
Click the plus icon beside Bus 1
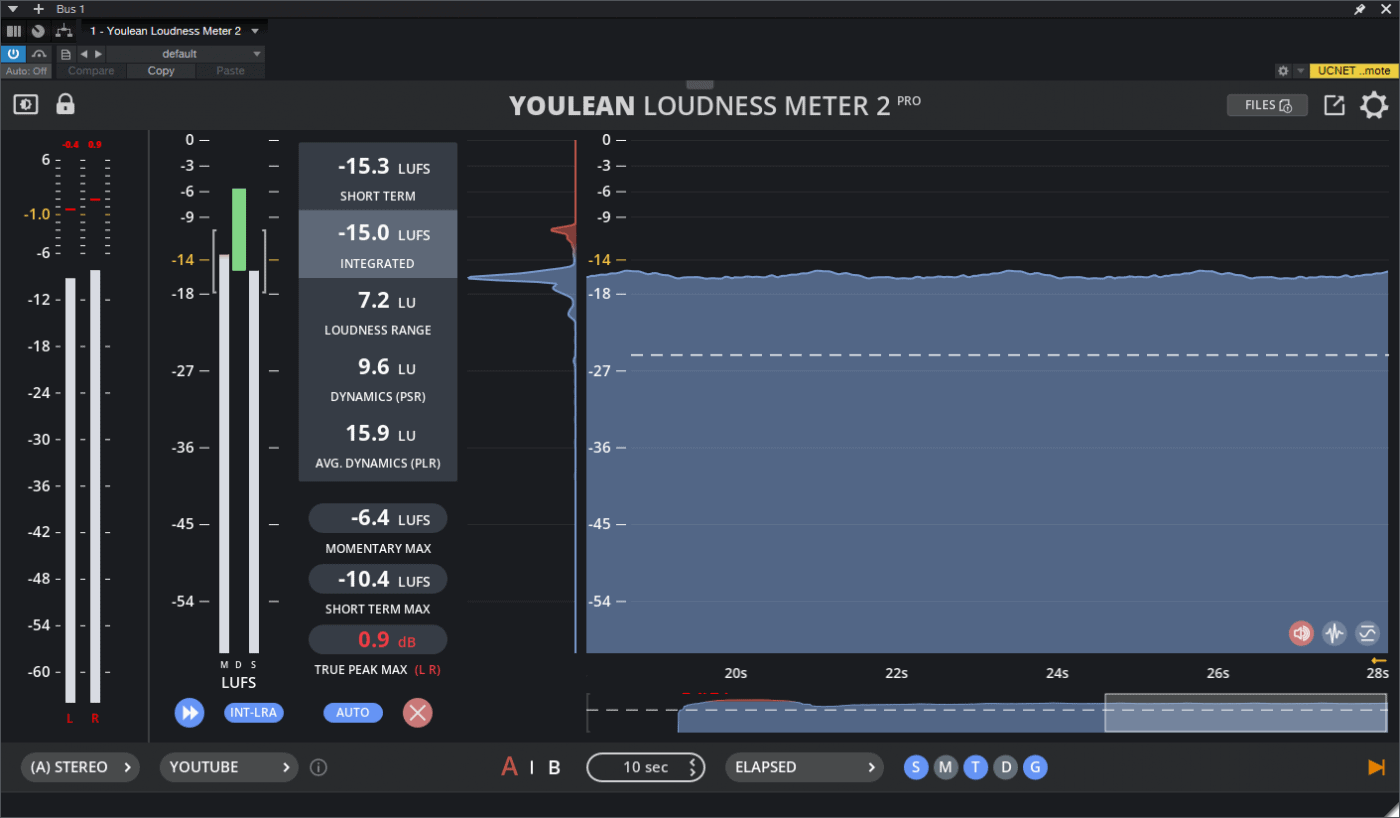click(39, 9)
